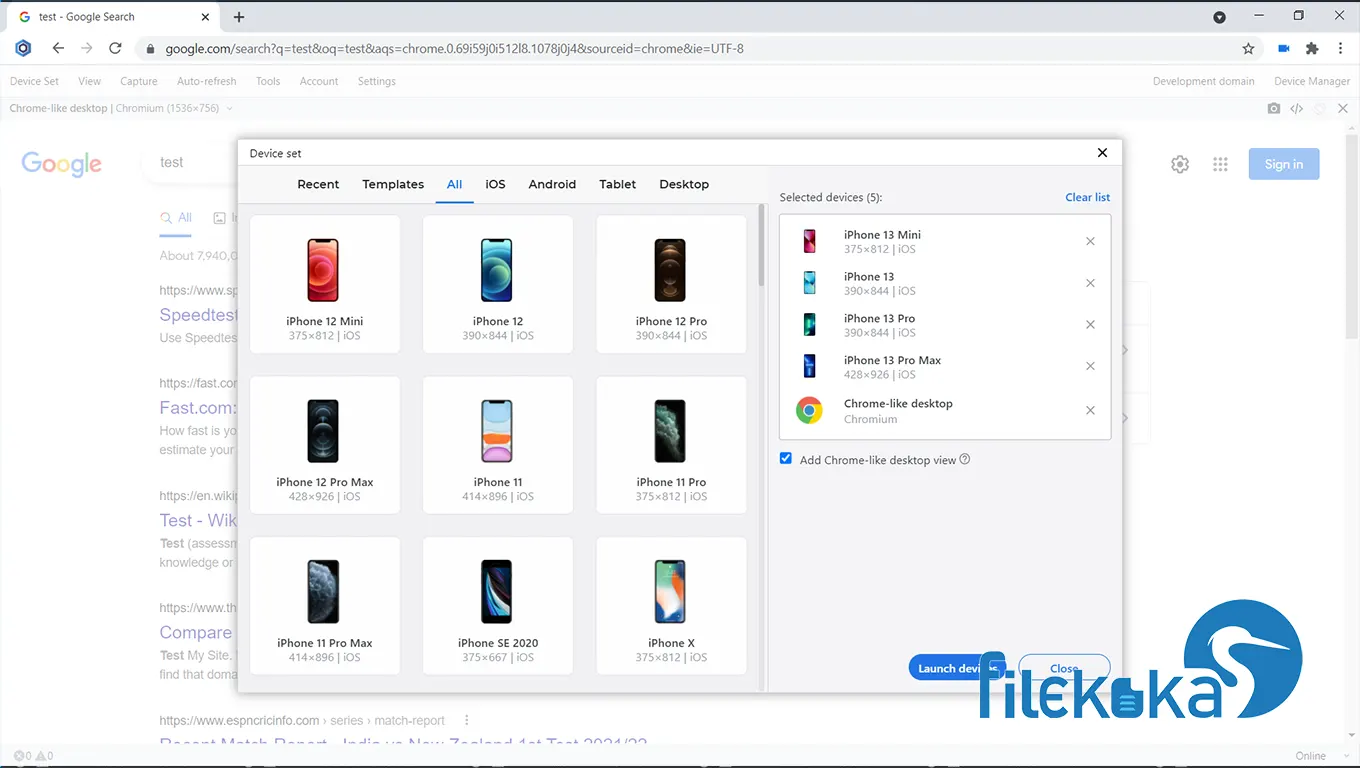Toggle Add Chrome-like desktop view checkbox
The image size is (1360, 768).
(x=786, y=459)
